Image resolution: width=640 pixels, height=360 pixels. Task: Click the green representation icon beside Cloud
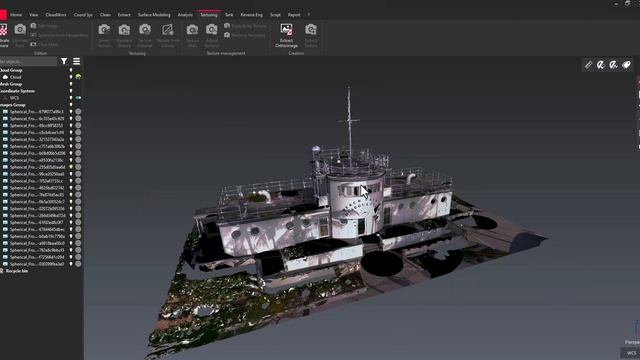tap(78, 77)
